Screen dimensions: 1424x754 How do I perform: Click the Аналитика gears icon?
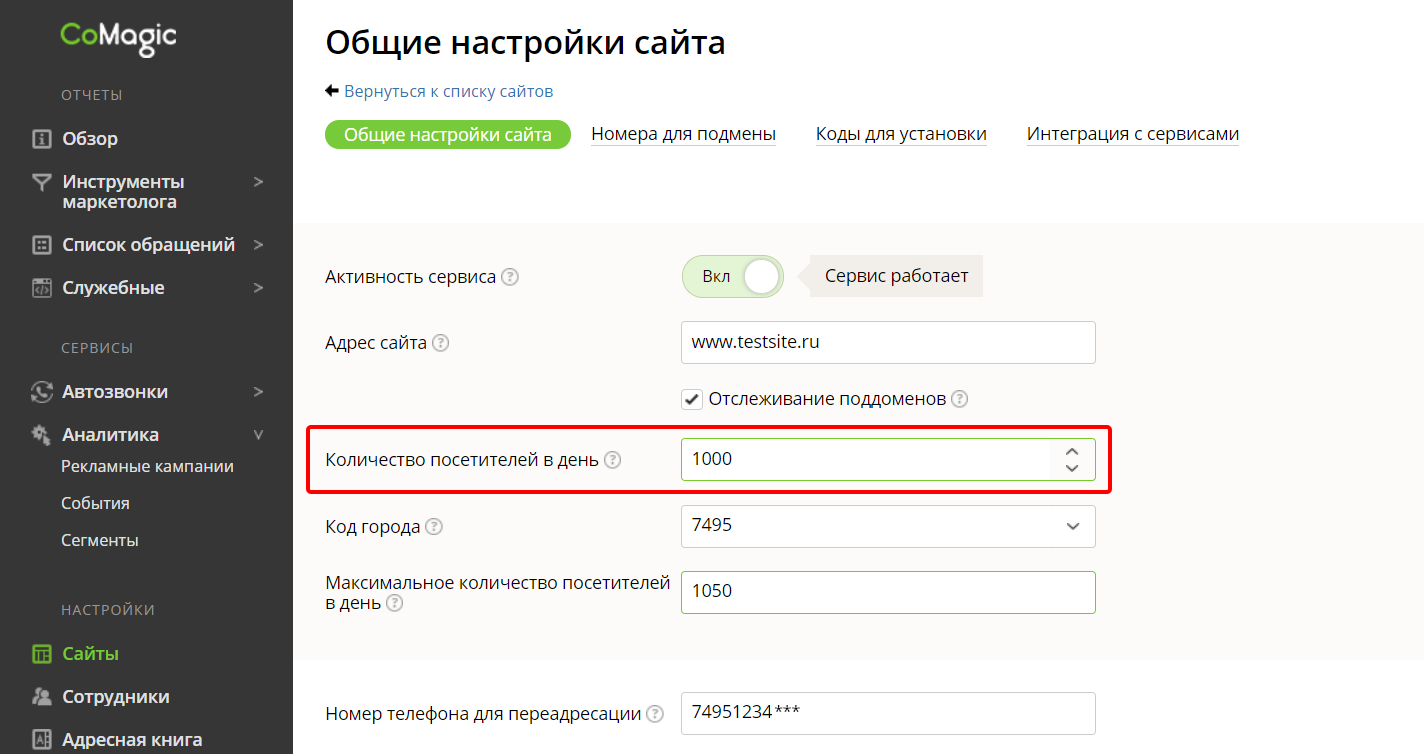pyautogui.click(x=41, y=435)
